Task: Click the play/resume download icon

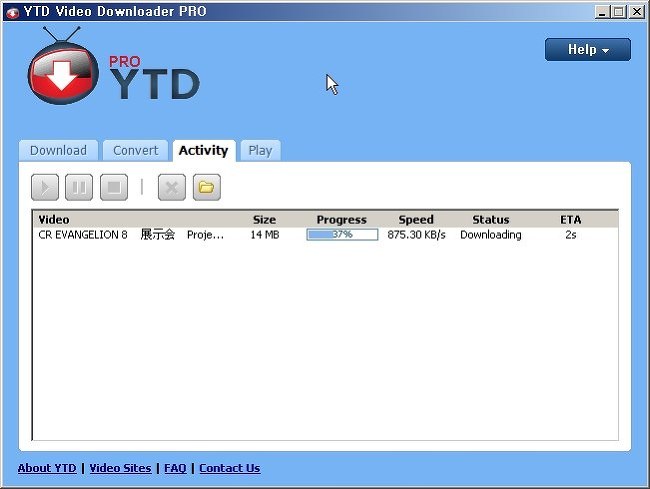Action: 45,188
